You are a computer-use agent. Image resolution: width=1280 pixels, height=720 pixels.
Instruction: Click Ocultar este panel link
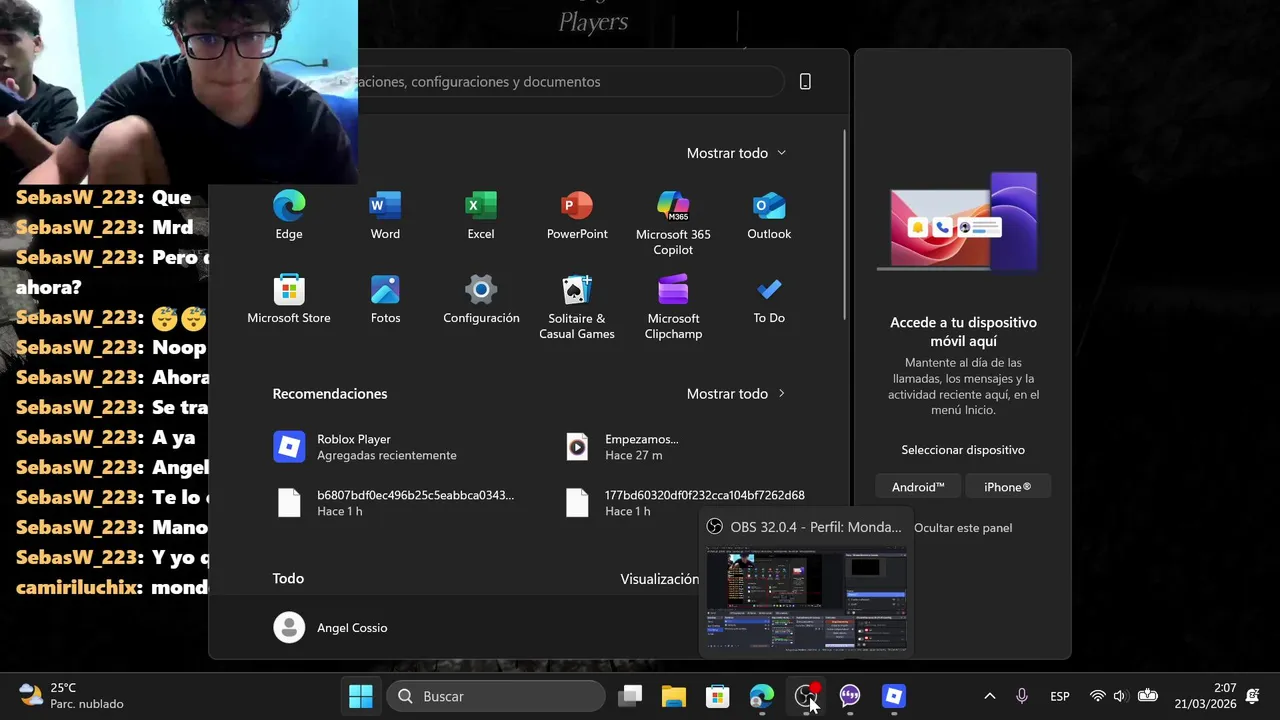click(x=963, y=528)
